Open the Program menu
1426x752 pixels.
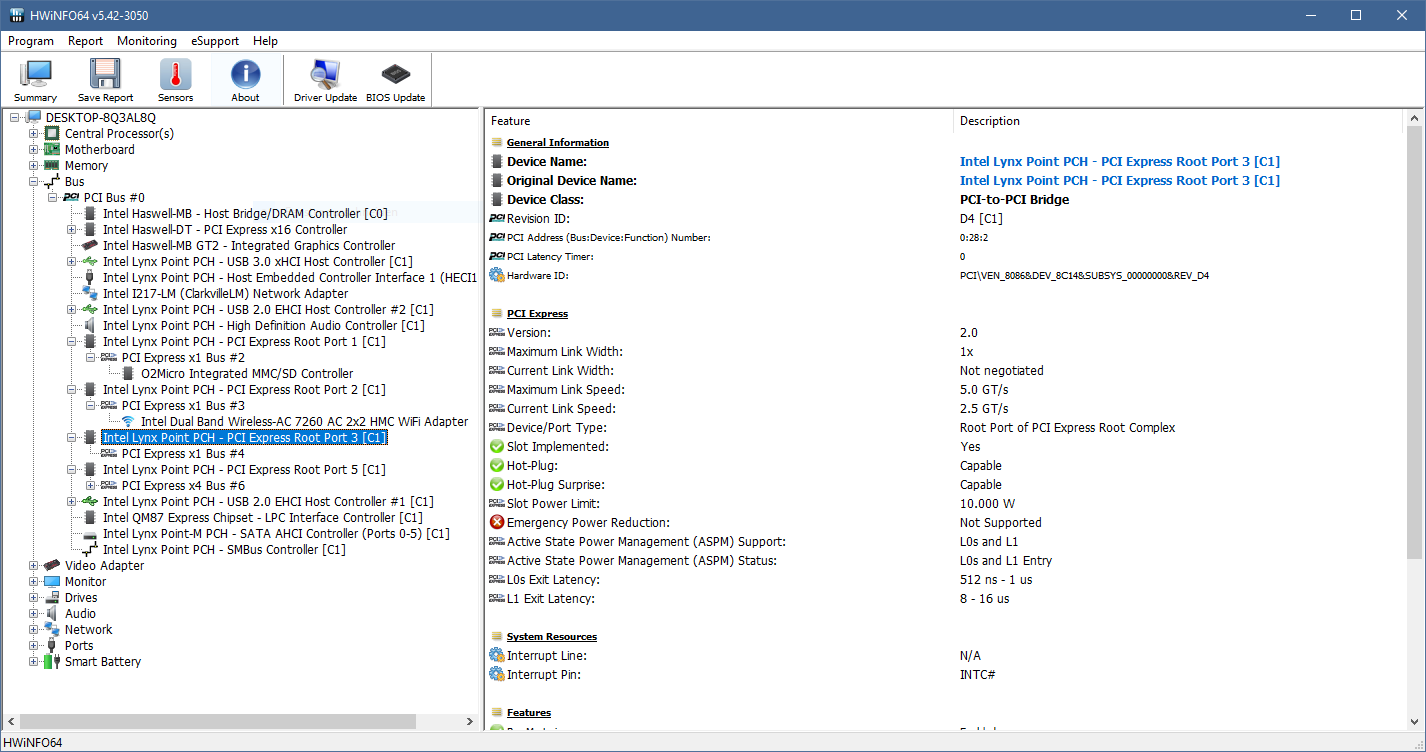coord(31,41)
